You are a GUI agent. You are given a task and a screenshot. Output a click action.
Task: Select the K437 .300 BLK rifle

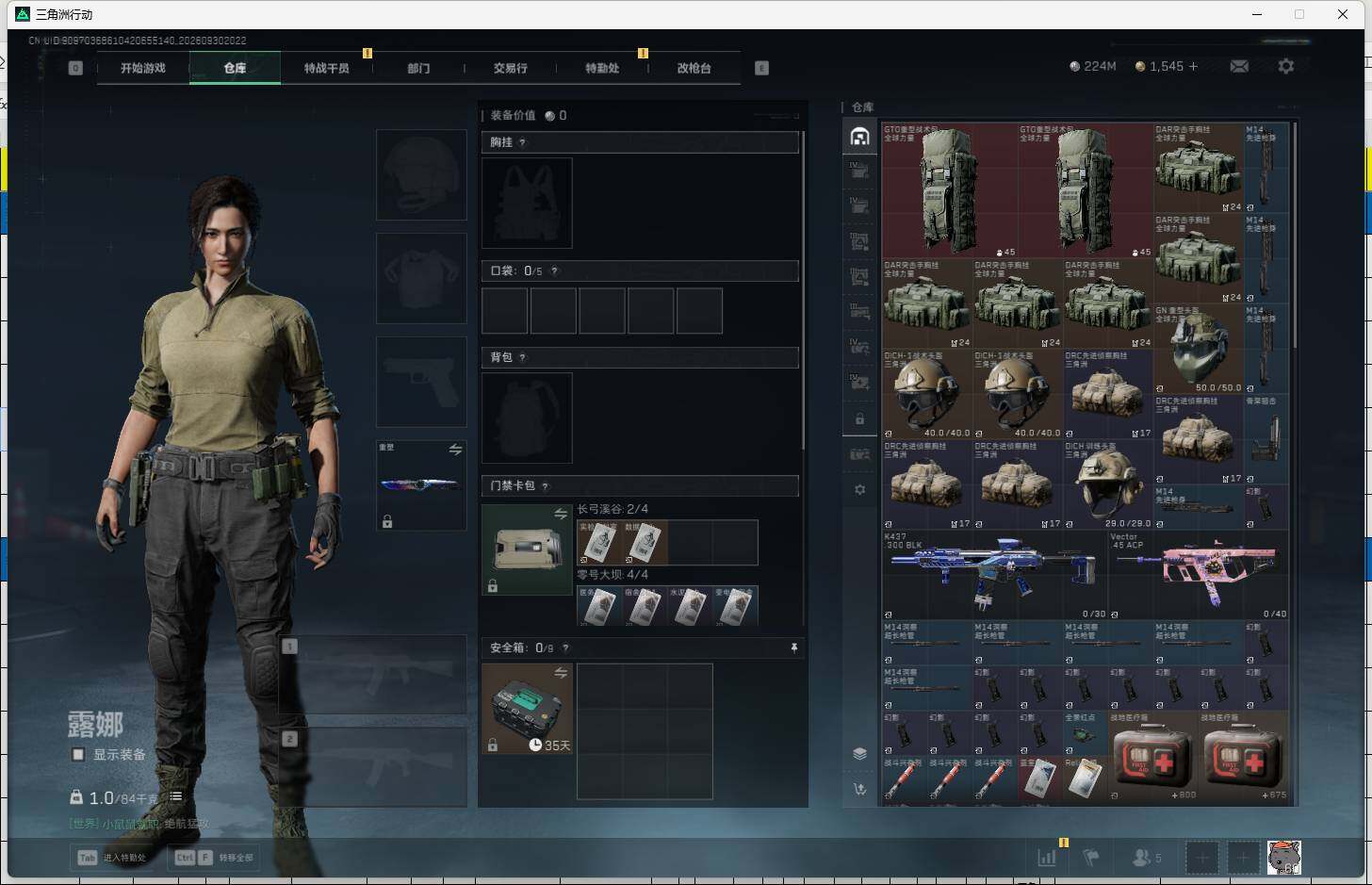(x=994, y=575)
